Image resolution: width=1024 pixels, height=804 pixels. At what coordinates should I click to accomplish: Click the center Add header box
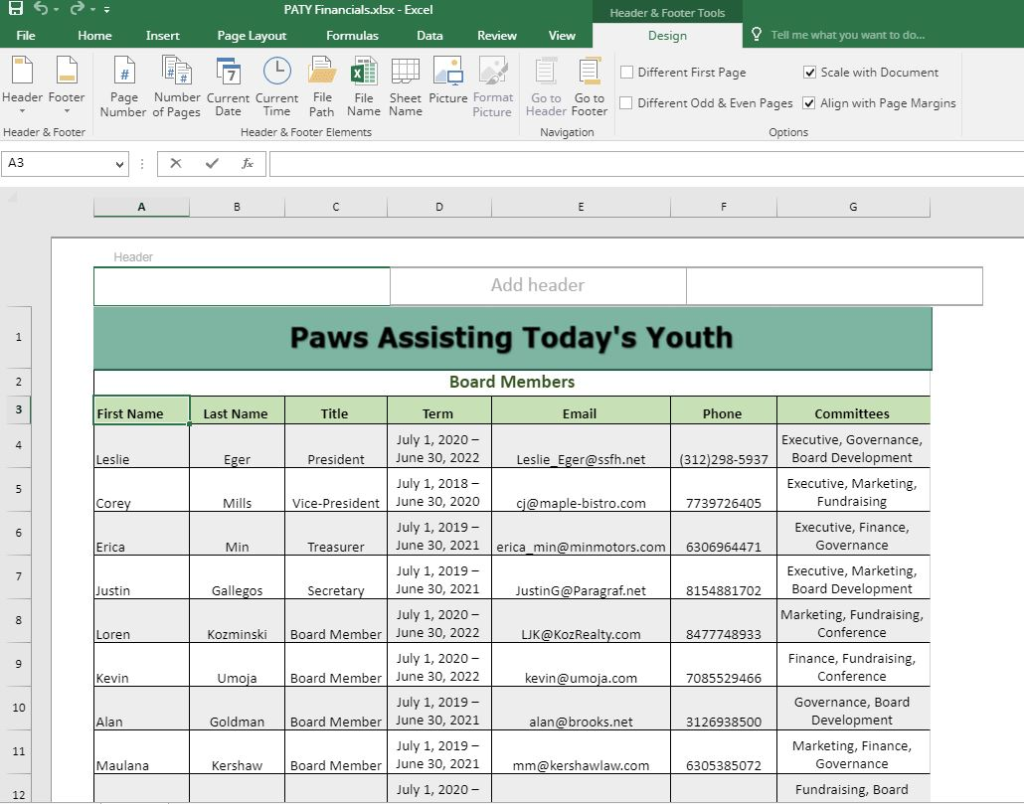pos(537,285)
